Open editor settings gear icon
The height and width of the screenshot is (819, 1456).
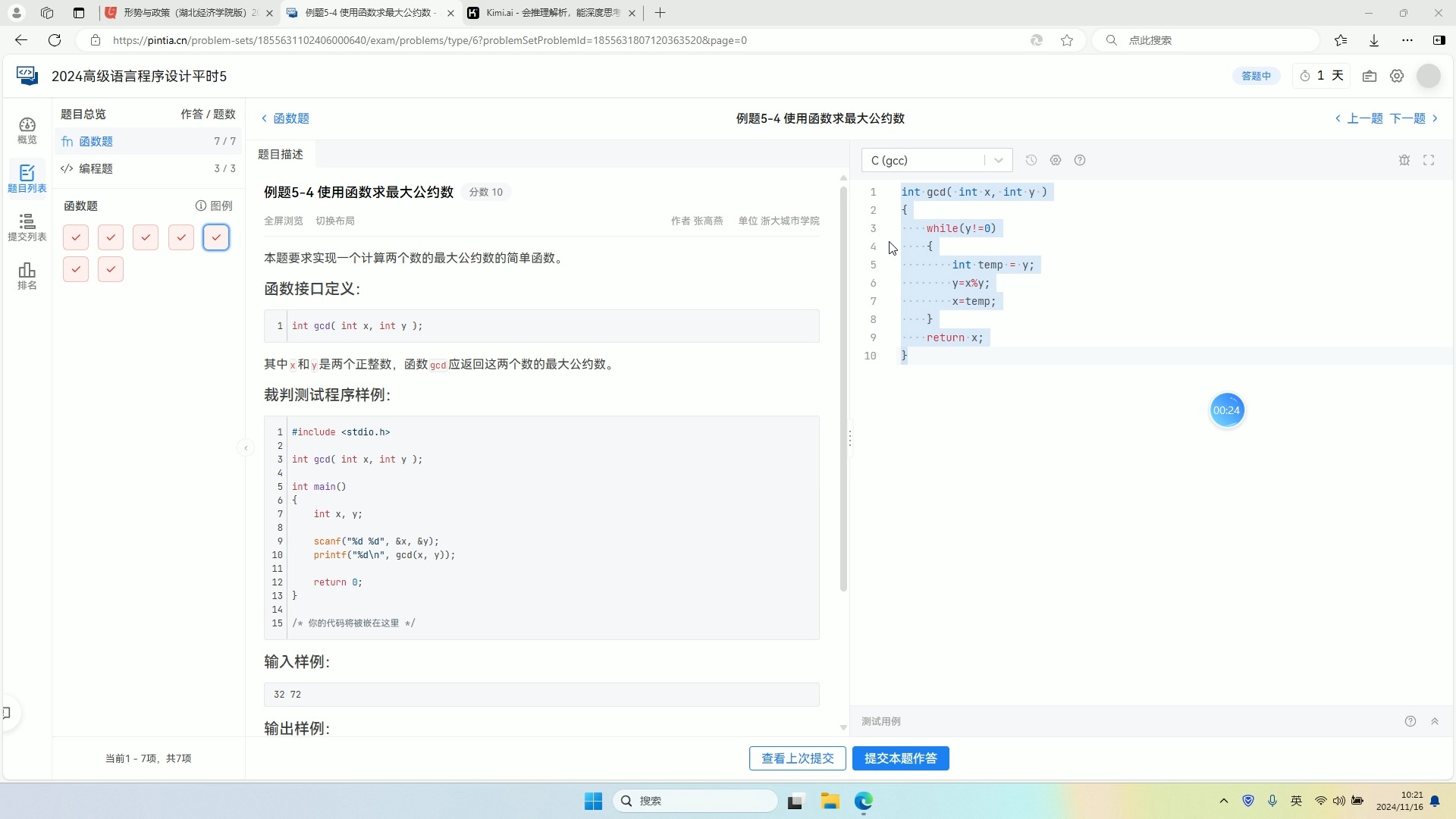coord(1056,160)
